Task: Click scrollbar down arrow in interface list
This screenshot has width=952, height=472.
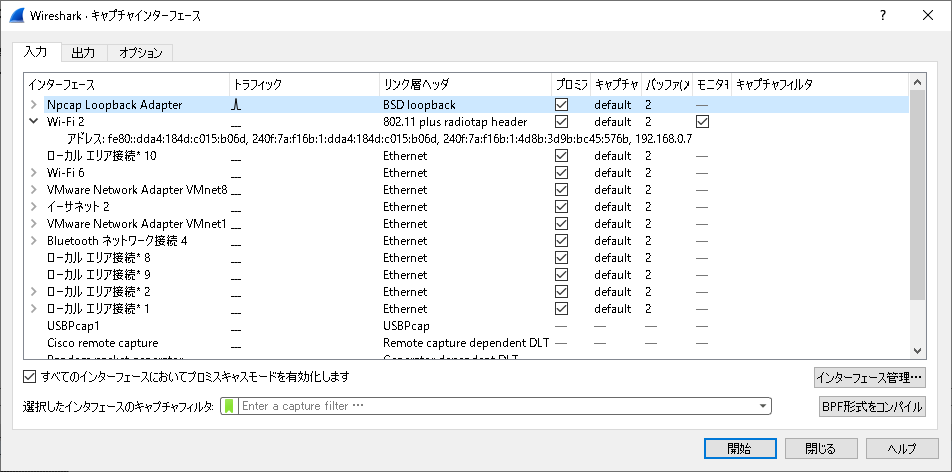Action: coord(917,351)
